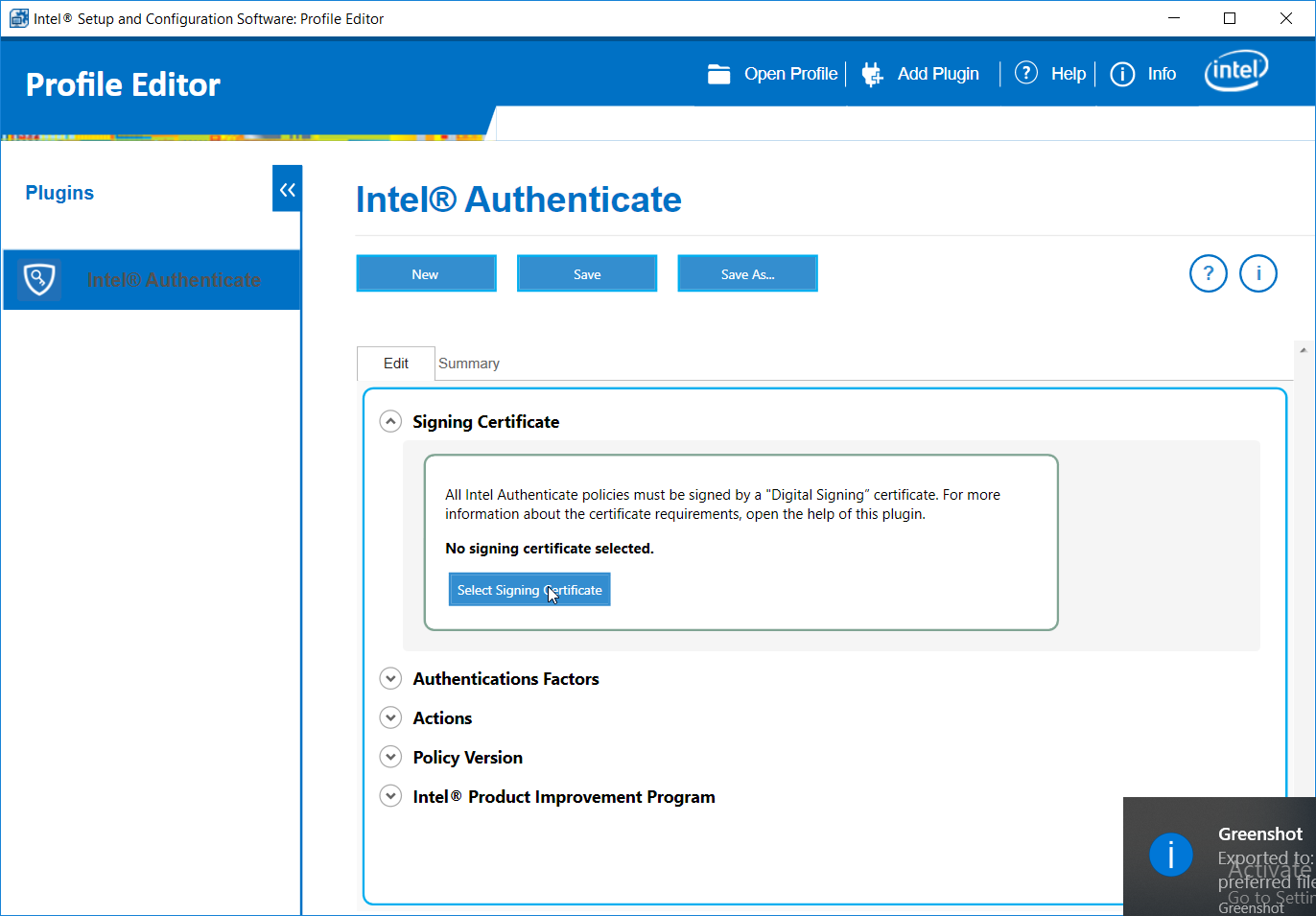
Task: Click the Plugins sidebar heading
Action: pyautogui.click(x=59, y=193)
